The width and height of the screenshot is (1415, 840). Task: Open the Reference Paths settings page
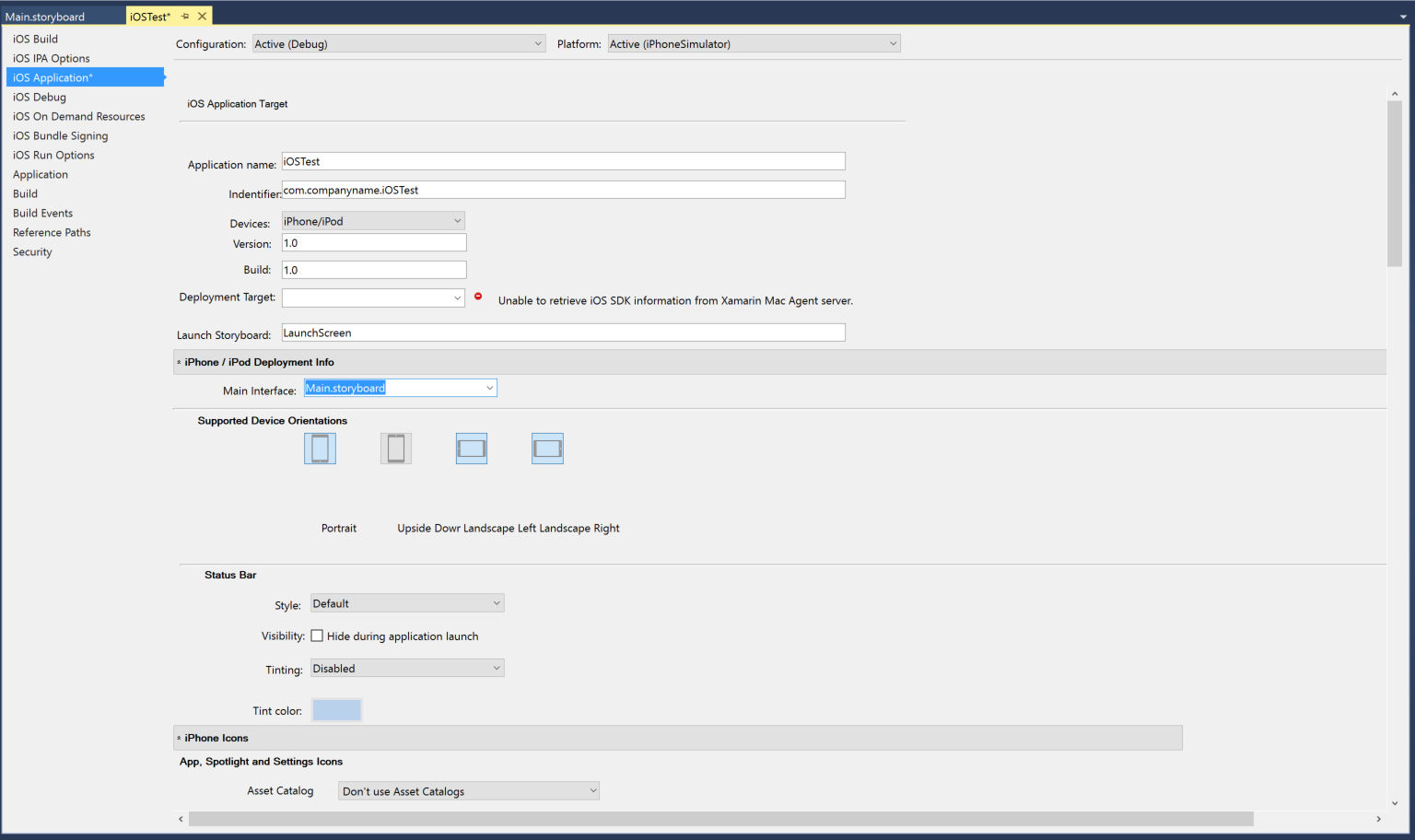51,231
